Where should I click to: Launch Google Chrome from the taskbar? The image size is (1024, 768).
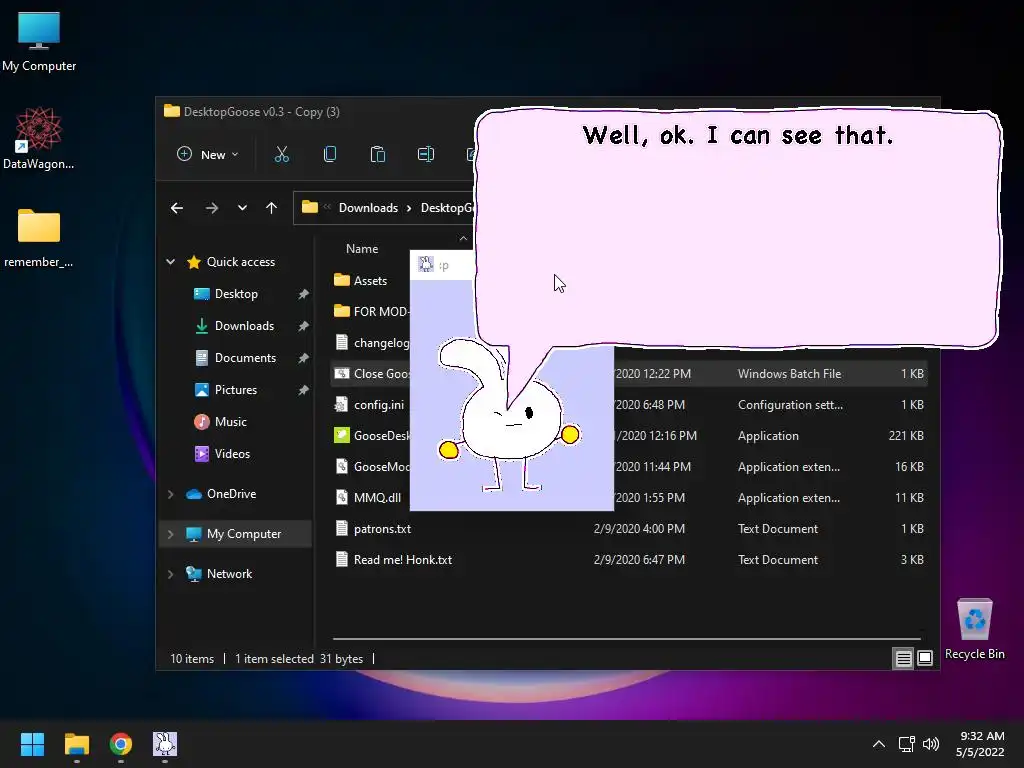tap(121, 744)
